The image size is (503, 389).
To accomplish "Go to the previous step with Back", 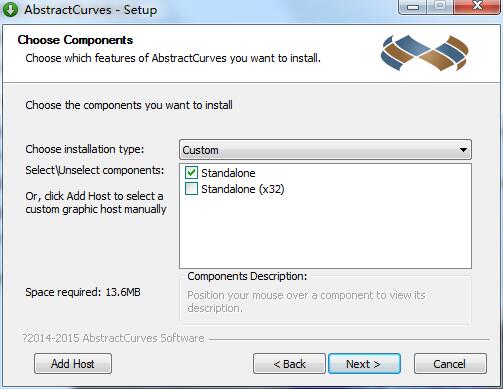I will coord(289,364).
